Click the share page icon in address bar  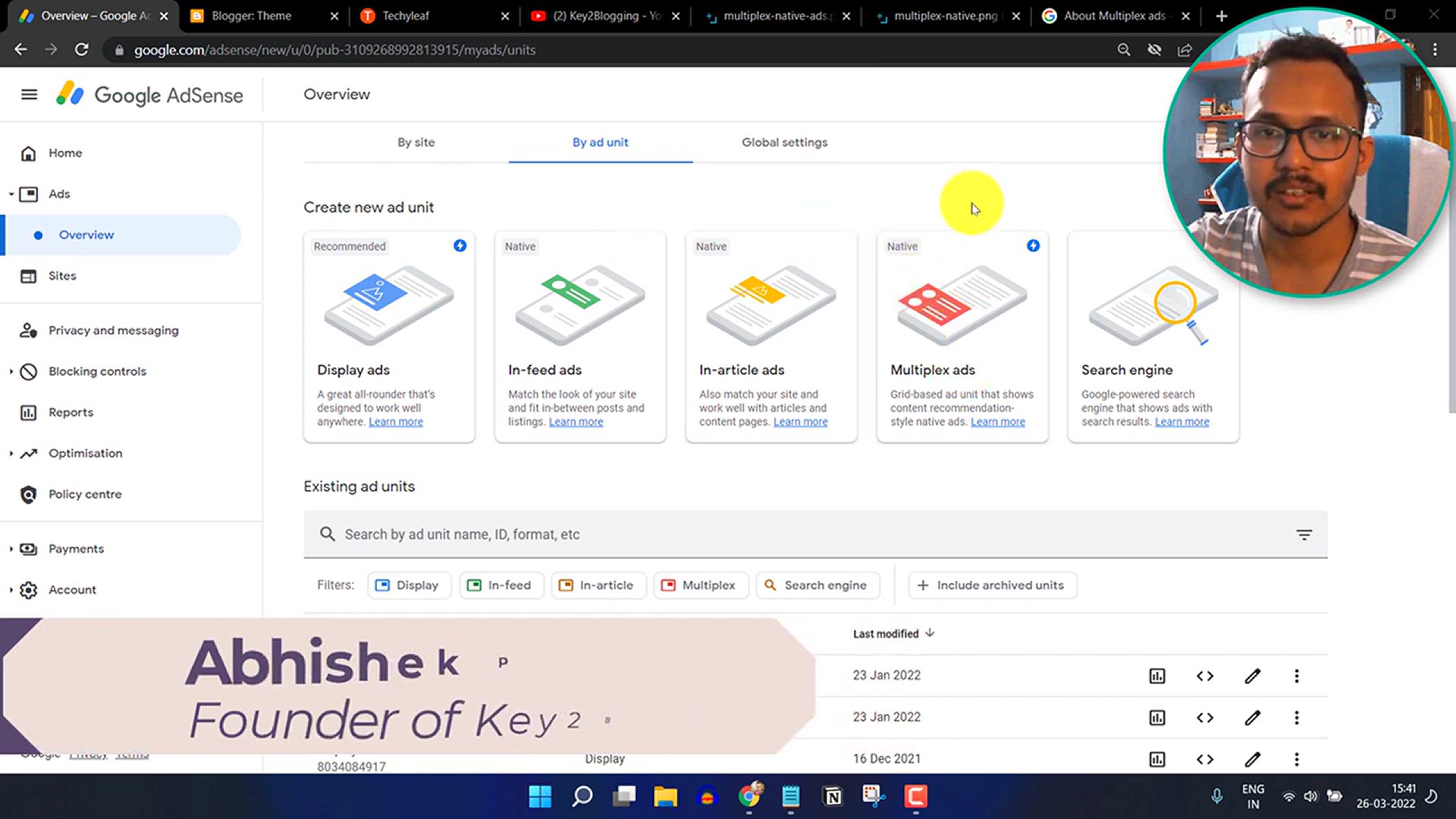tap(1185, 50)
